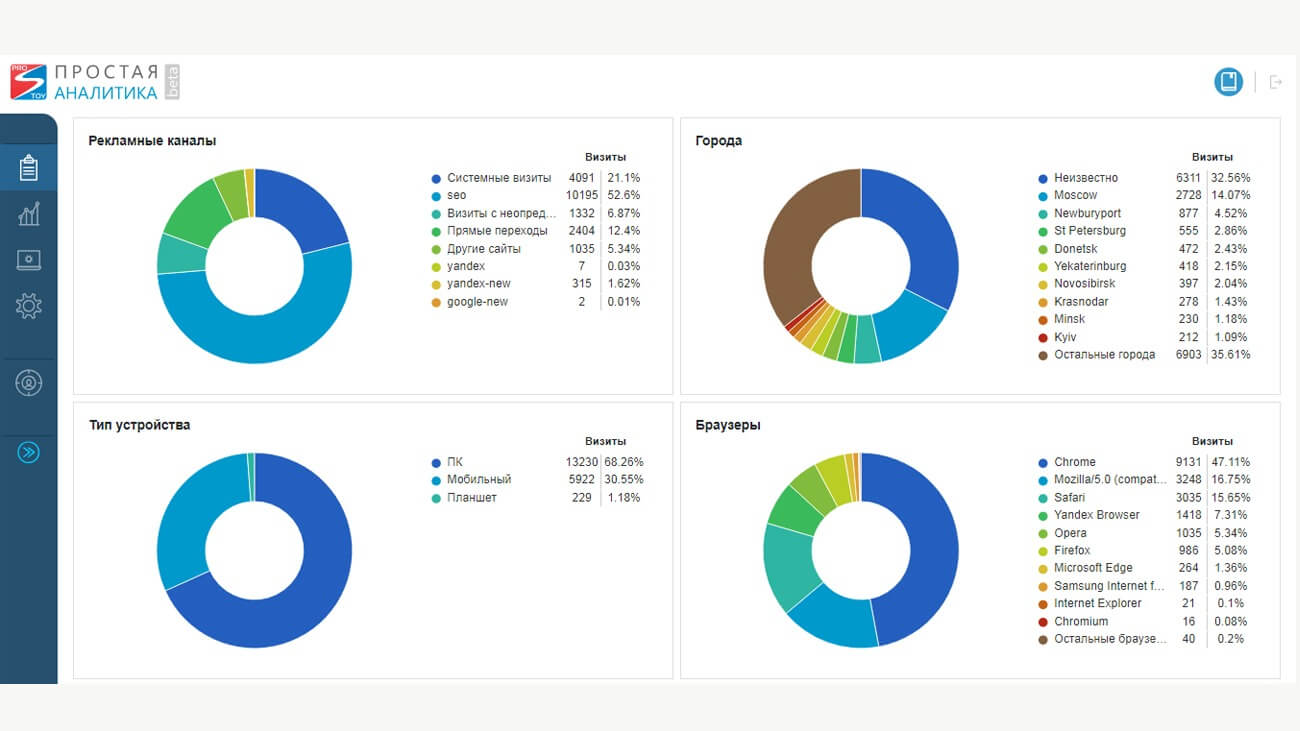Select St Petersburg in cities legend
1300x731 pixels.
click(1089, 231)
